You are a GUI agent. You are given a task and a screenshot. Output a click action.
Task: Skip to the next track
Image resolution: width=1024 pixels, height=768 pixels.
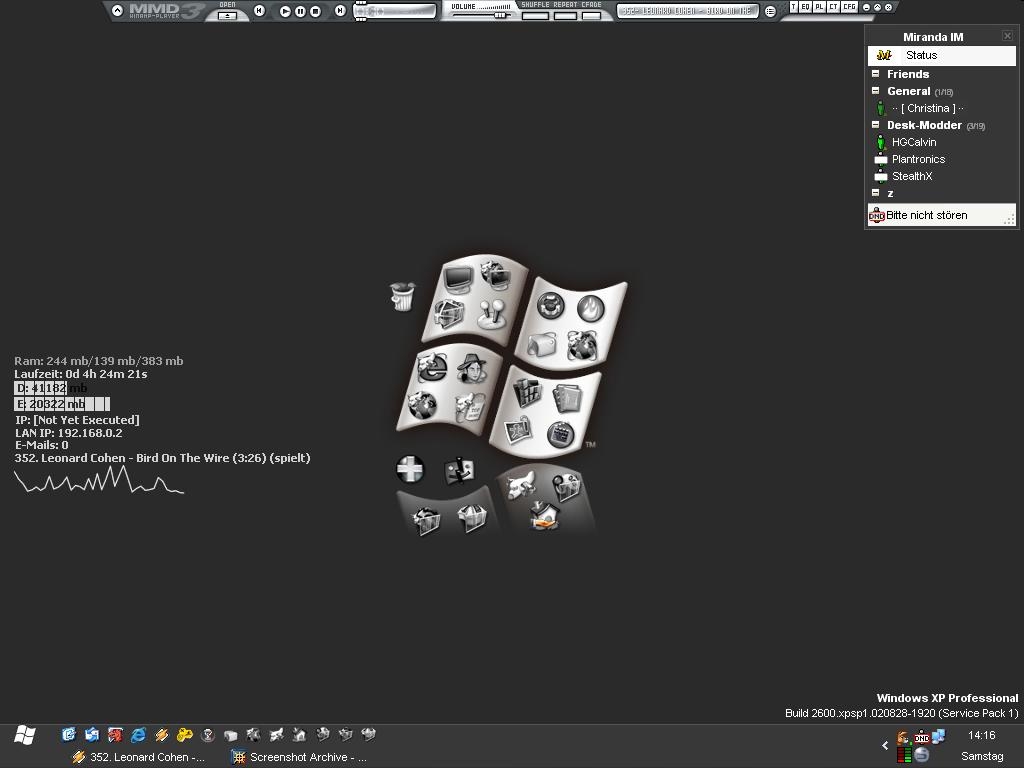click(340, 10)
